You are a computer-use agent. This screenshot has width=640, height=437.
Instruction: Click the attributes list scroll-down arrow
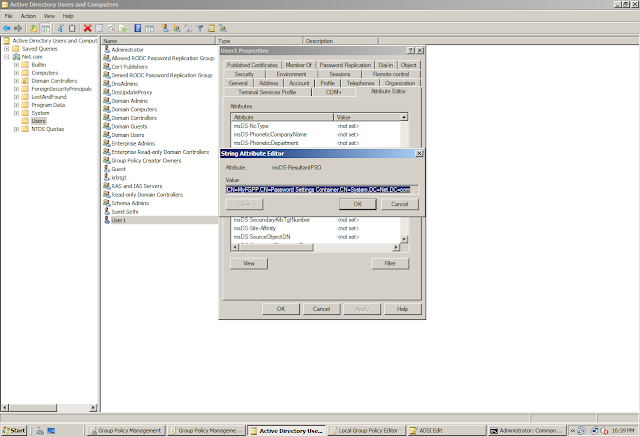pos(404,239)
